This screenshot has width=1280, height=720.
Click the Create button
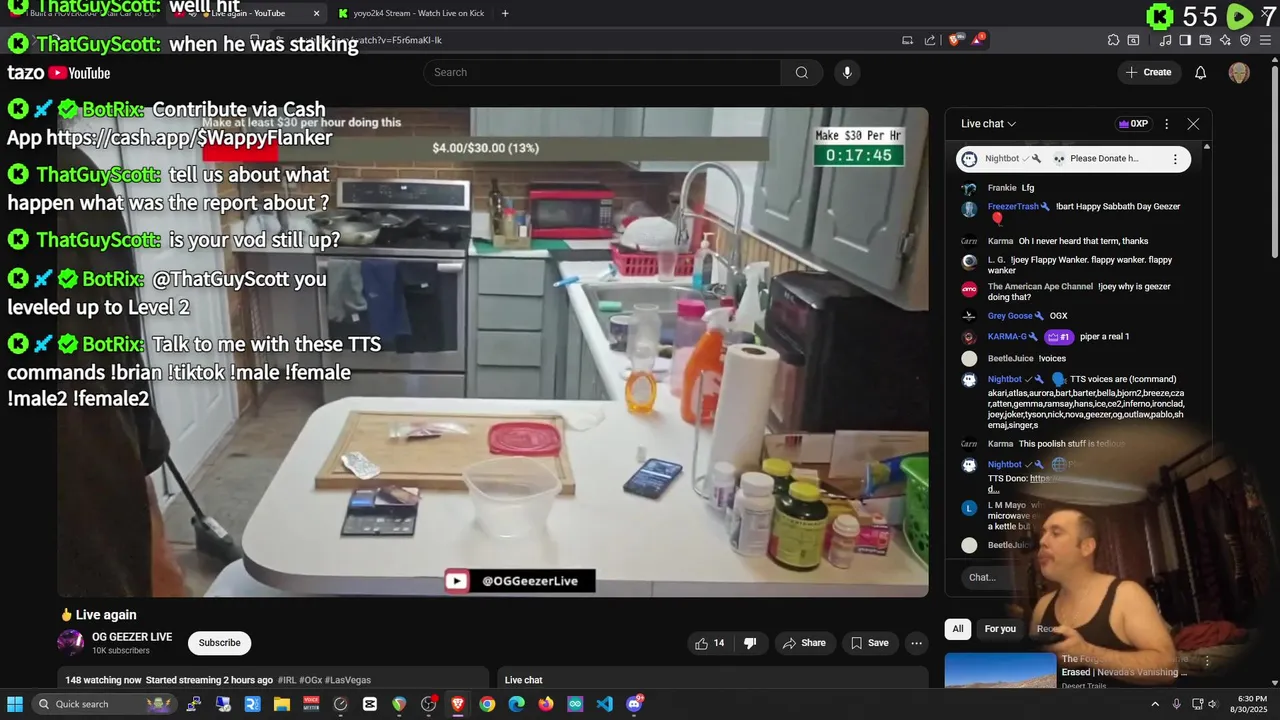(1148, 72)
